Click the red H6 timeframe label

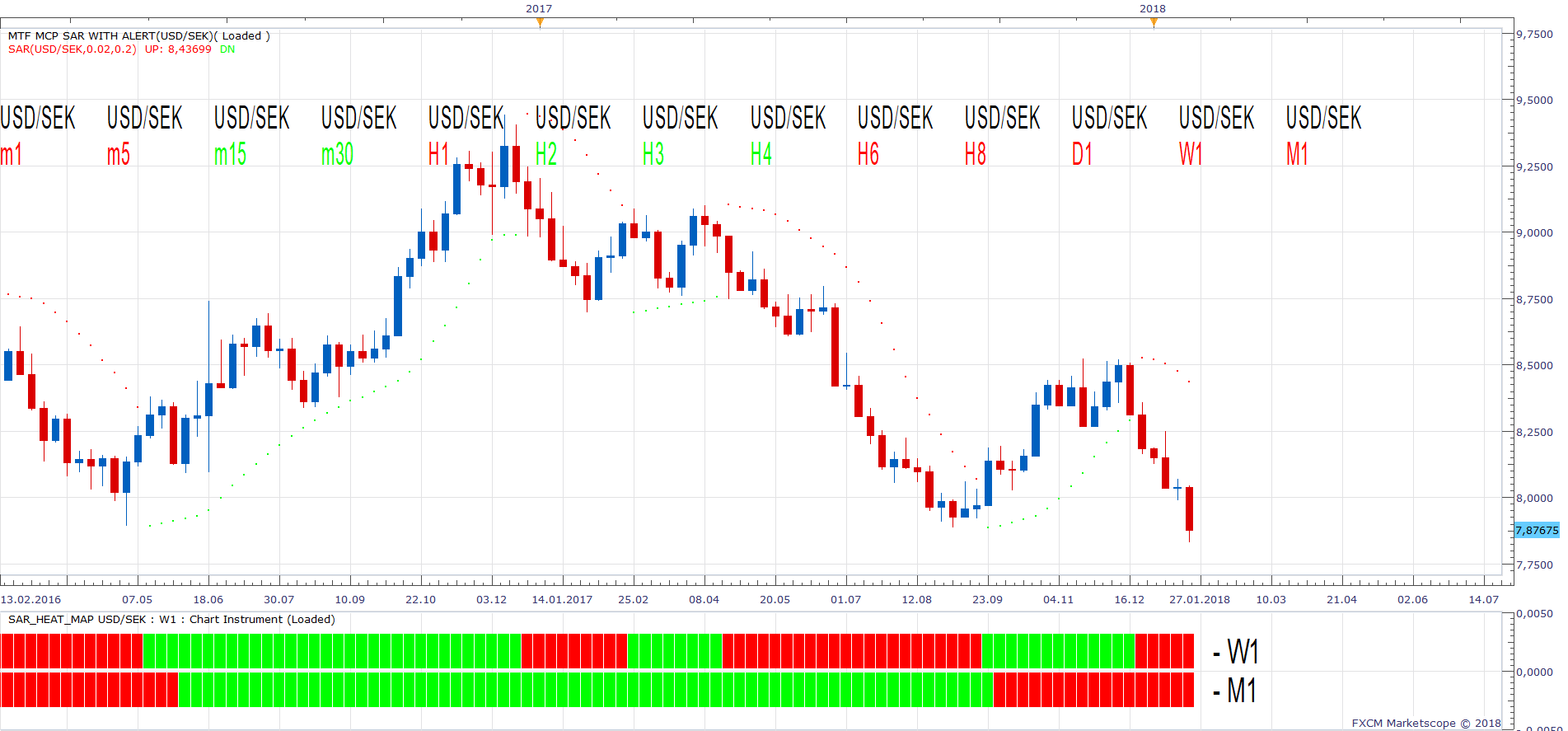(x=868, y=154)
